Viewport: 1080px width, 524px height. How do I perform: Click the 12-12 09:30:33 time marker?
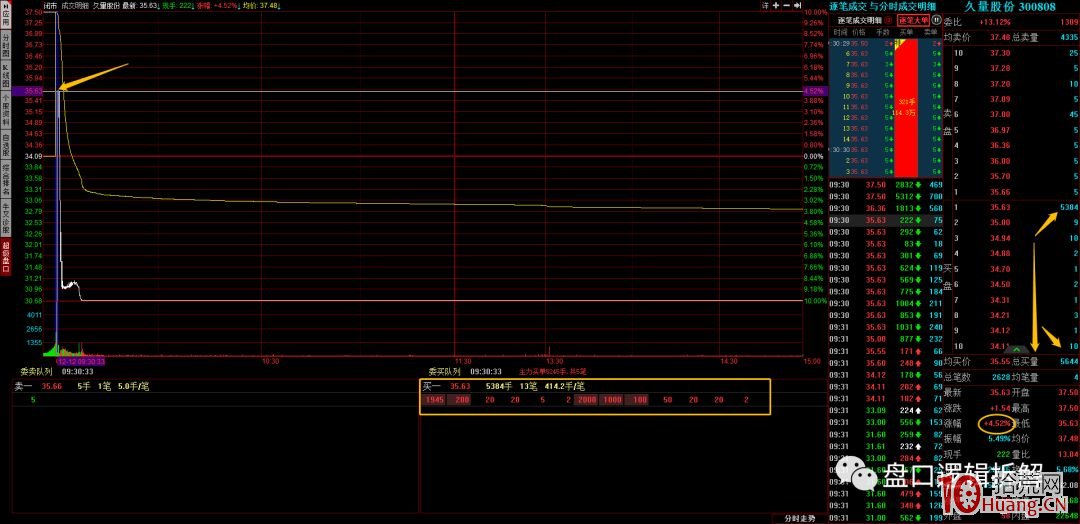[x=81, y=360]
